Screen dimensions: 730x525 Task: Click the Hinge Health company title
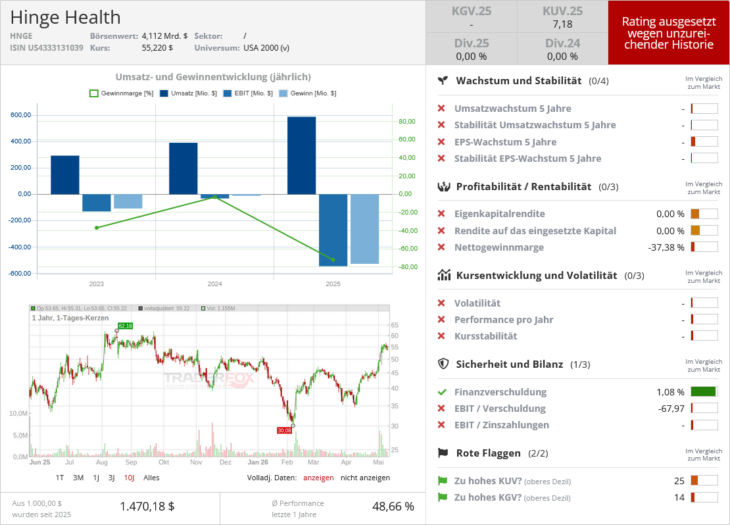(x=65, y=17)
